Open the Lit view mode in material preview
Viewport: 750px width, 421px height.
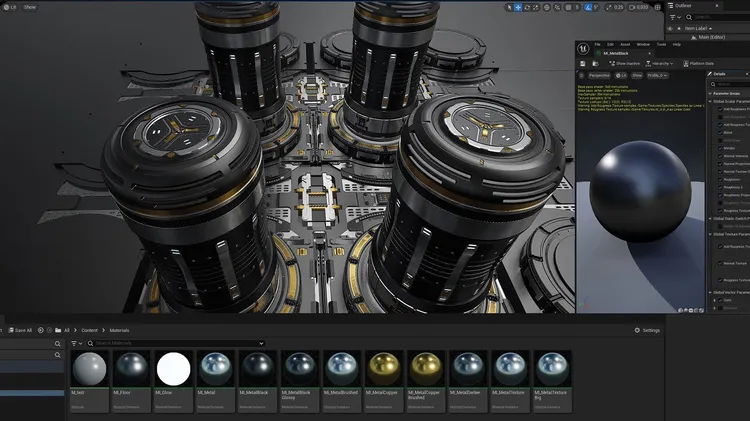621,76
